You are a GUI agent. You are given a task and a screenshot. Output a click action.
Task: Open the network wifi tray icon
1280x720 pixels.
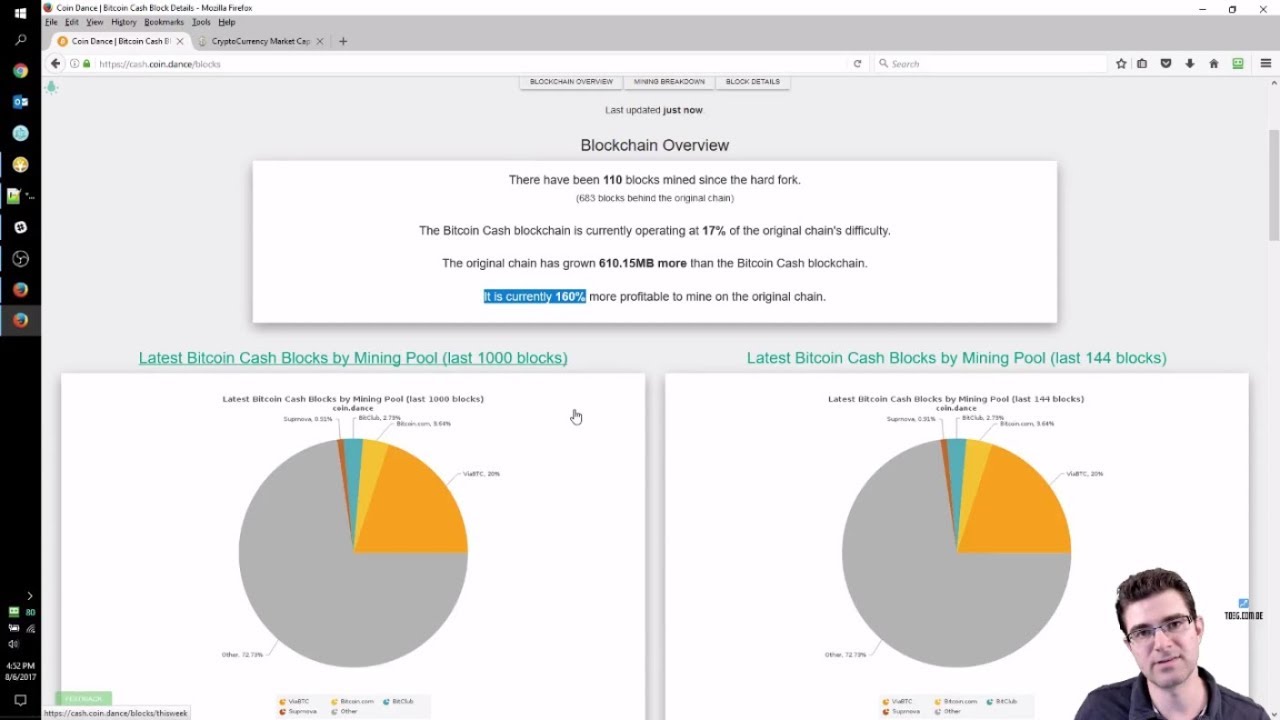click(30, 628)
